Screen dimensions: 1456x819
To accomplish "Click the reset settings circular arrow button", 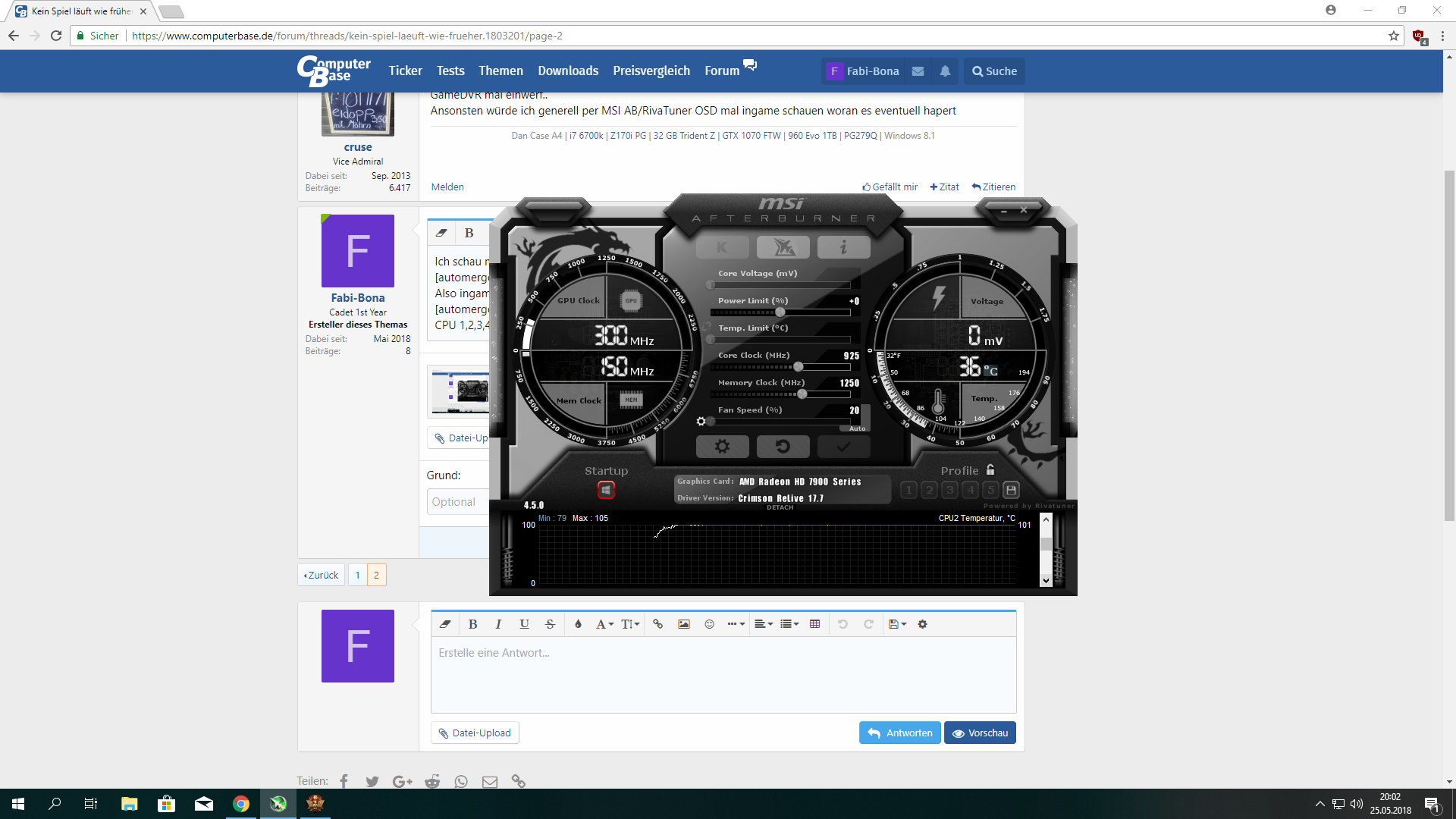I will point(783,447).
